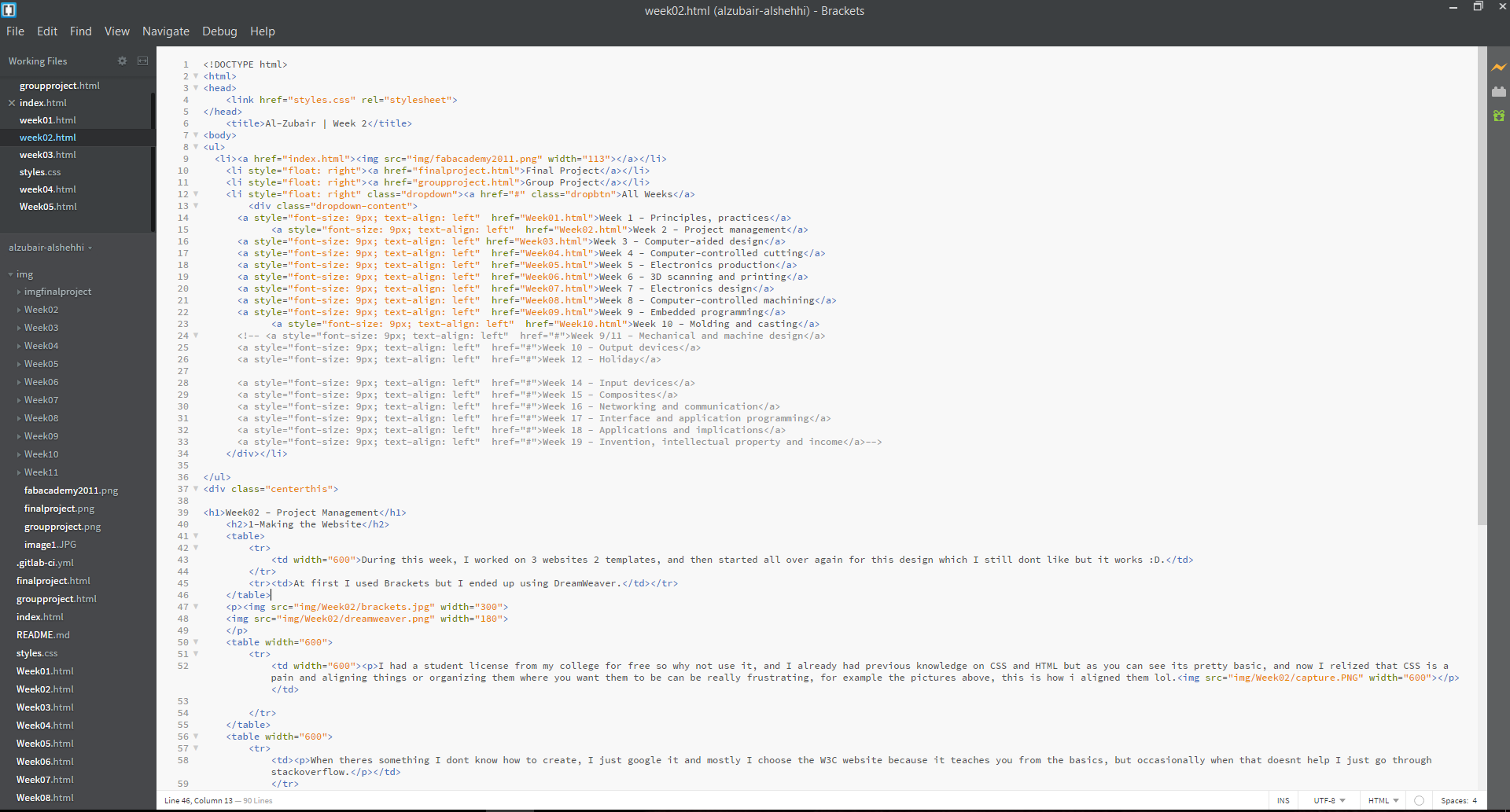Image resolution: width=1510 pixels, height=812 pixels.
Task: Fold the ul block at line 8
Action: [196, 147]
